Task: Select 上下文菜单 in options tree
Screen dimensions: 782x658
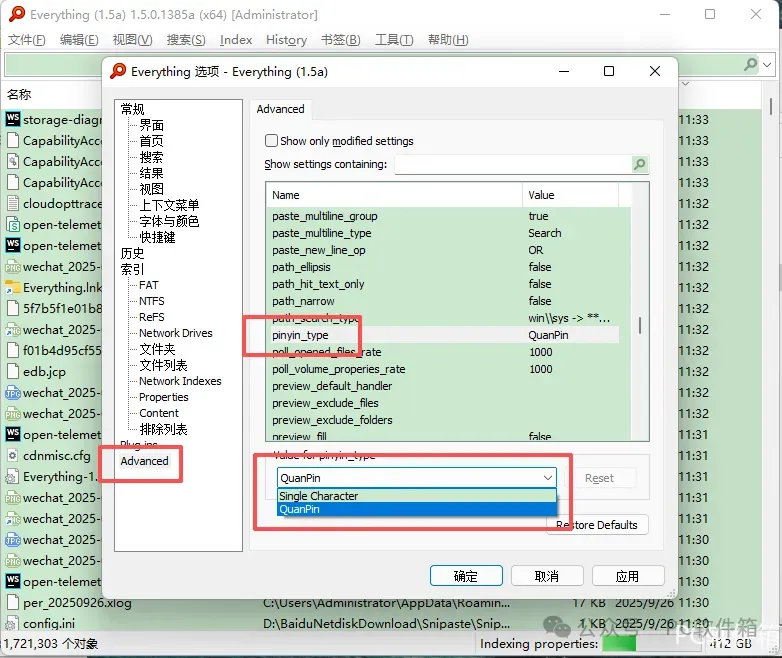Action: pyautogui.click(x=169, y=205)
